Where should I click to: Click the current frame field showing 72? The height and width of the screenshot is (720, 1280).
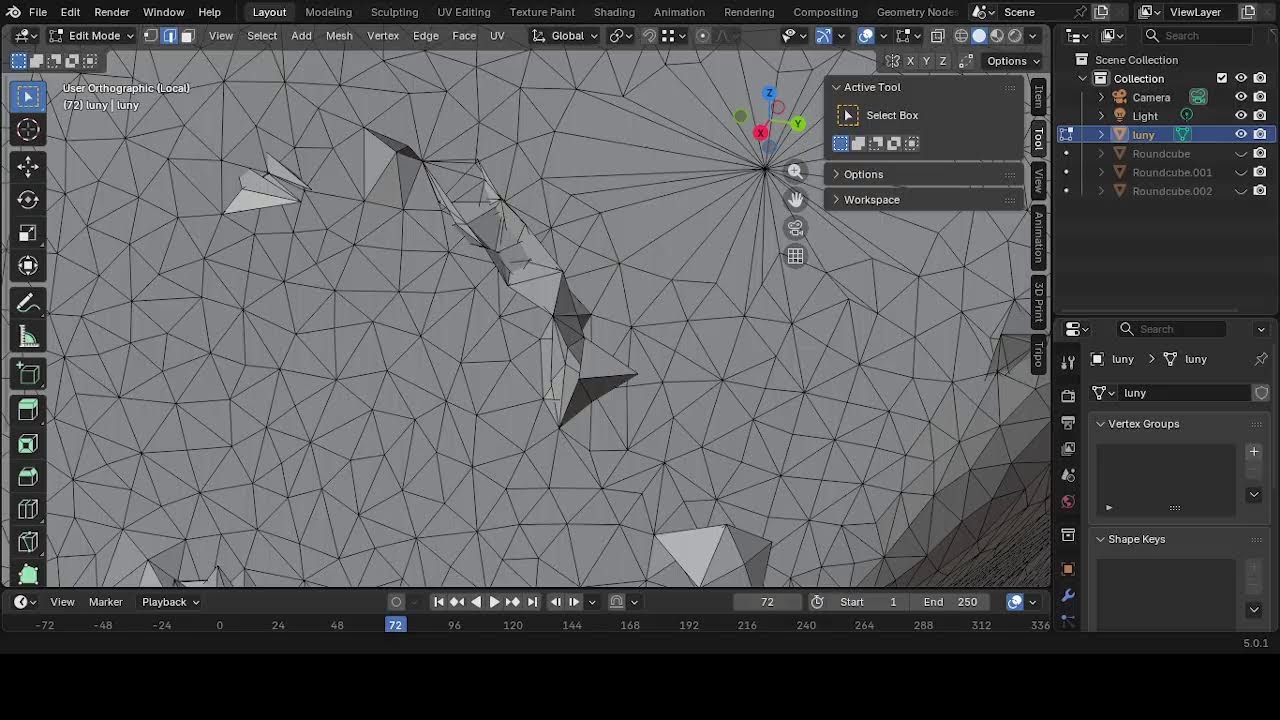coord(767,602)
